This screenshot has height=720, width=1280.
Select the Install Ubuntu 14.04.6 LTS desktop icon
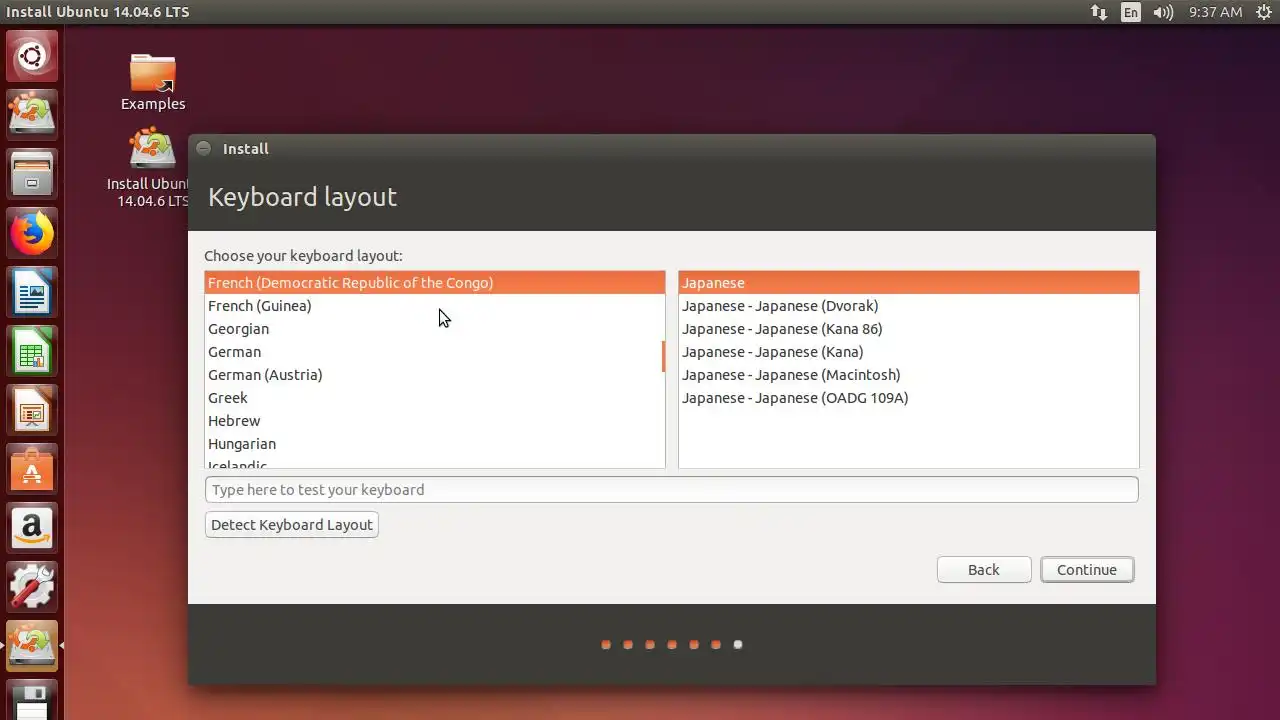151,168
